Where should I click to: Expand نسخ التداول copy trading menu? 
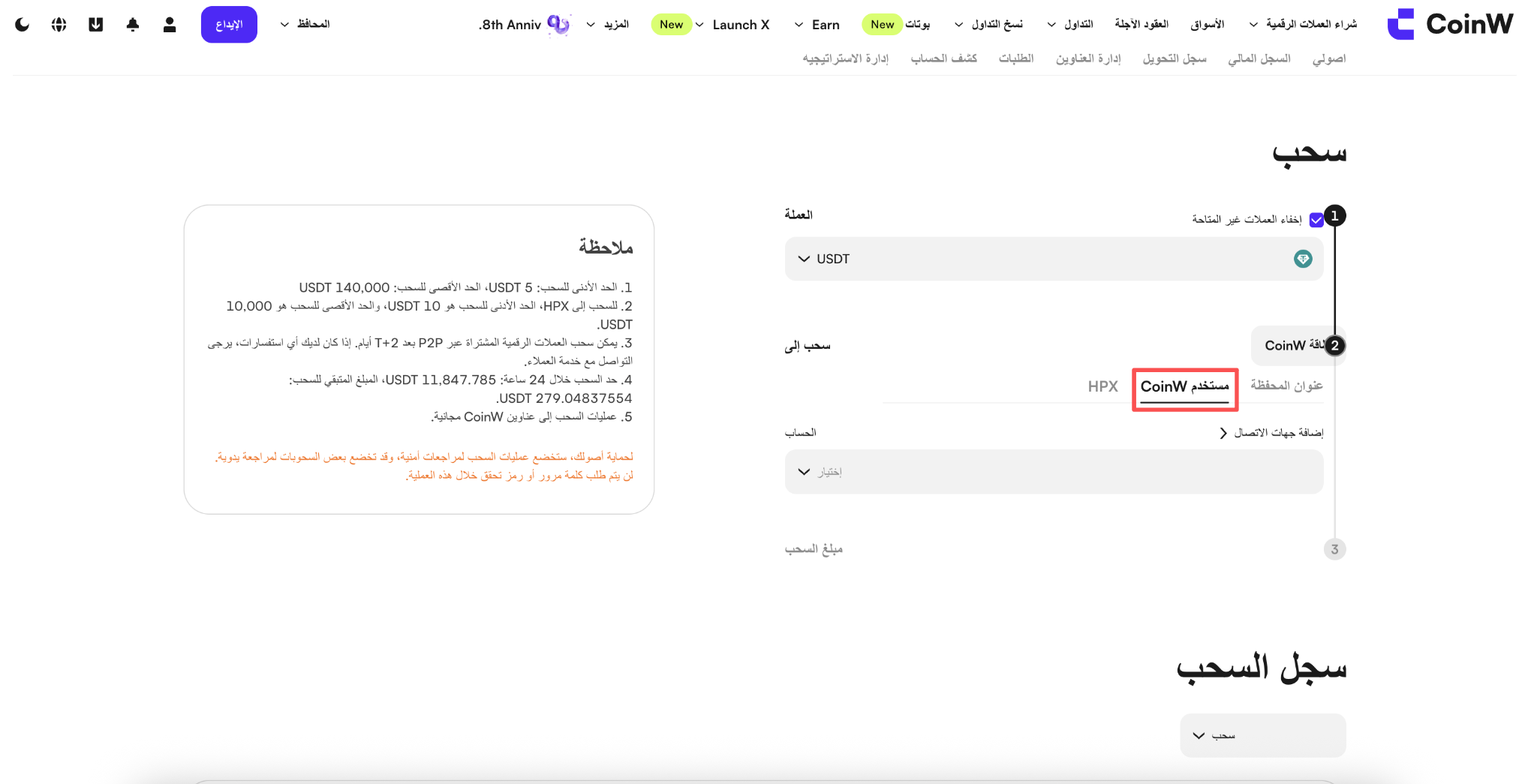click(989, 25)
